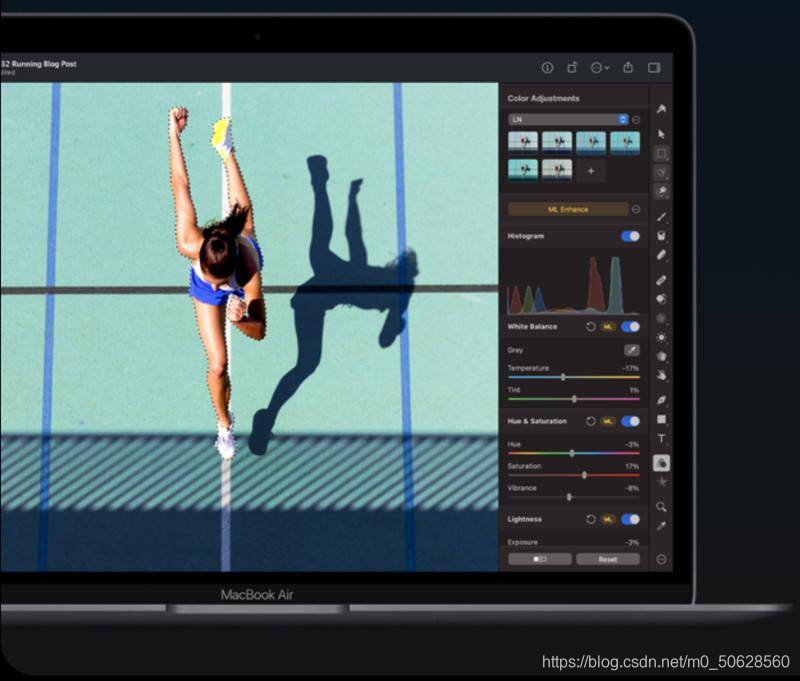This screenshot has width=800, height=681.
Task: Select the Repair bandage tool
Action: [x=661, y=280]
